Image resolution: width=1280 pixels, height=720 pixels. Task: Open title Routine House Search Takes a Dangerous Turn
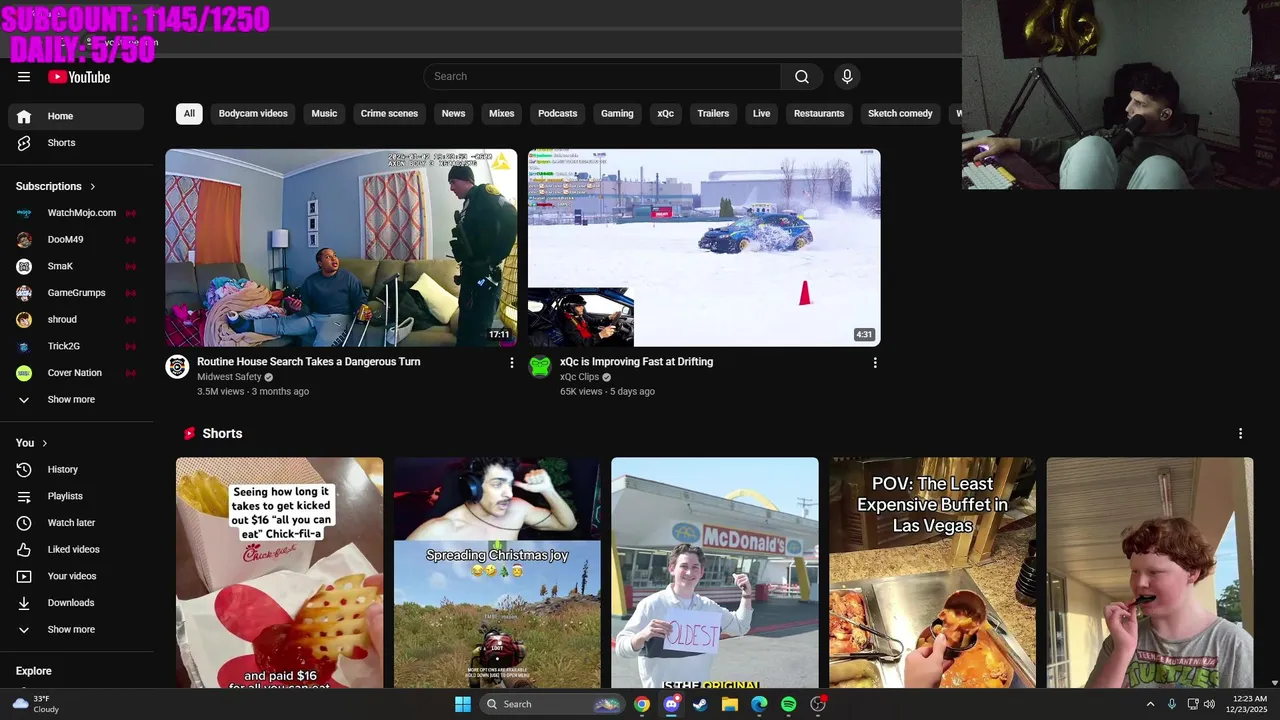(x=308, y=362)
